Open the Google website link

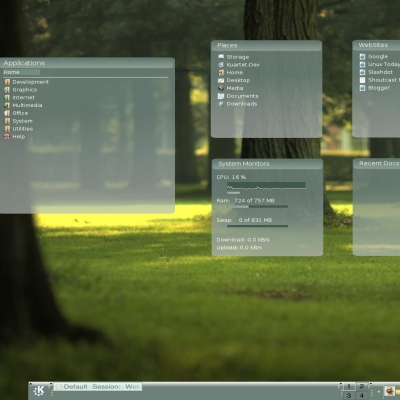(374, 57)
